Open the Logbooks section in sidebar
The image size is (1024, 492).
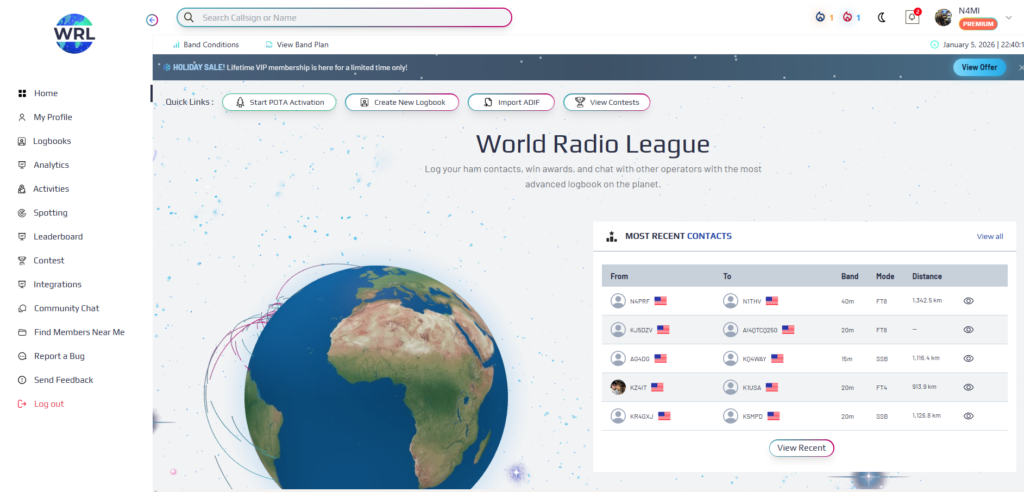[x=52, y=141]
